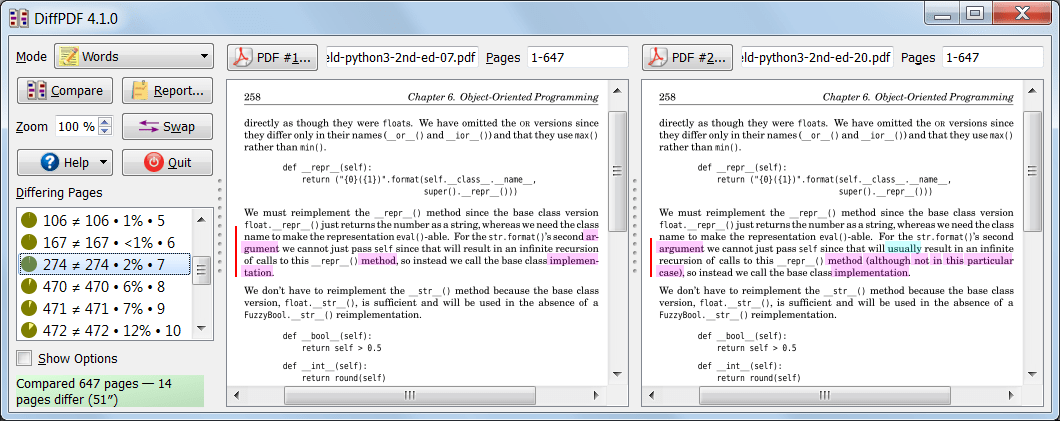The image size is (1060, 421).
Task: Open the Help button menu
Action: [x=64, y=162]
